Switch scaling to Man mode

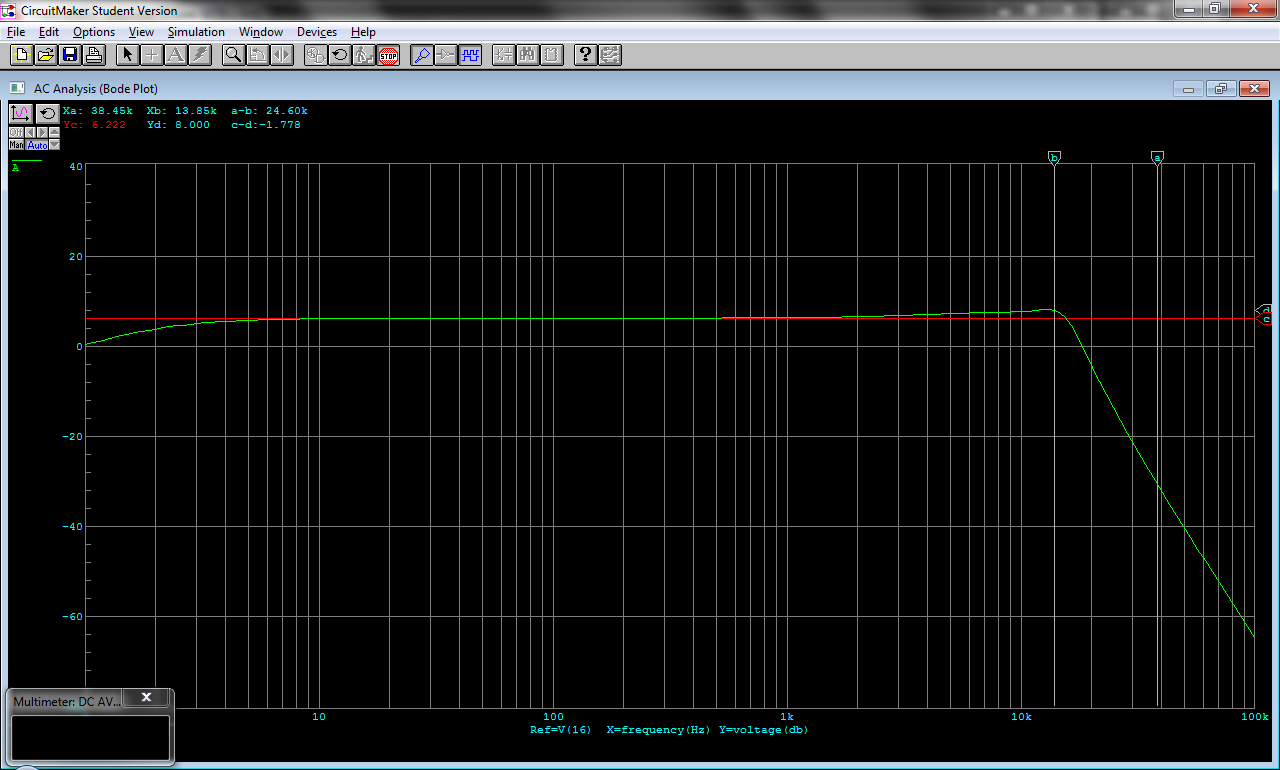pos(16,145)
